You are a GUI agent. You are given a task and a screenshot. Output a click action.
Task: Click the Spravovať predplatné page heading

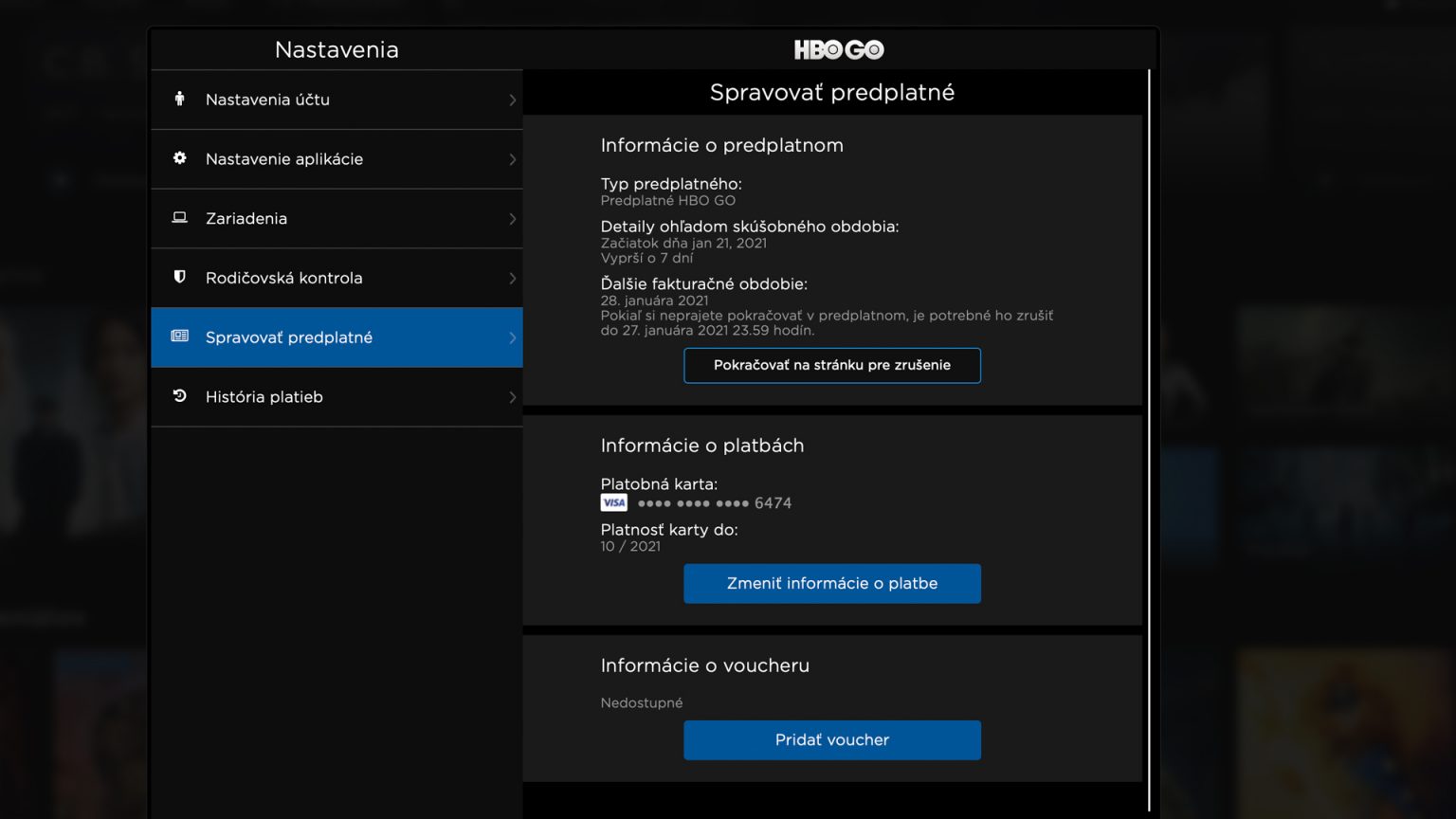coord(832,92)
